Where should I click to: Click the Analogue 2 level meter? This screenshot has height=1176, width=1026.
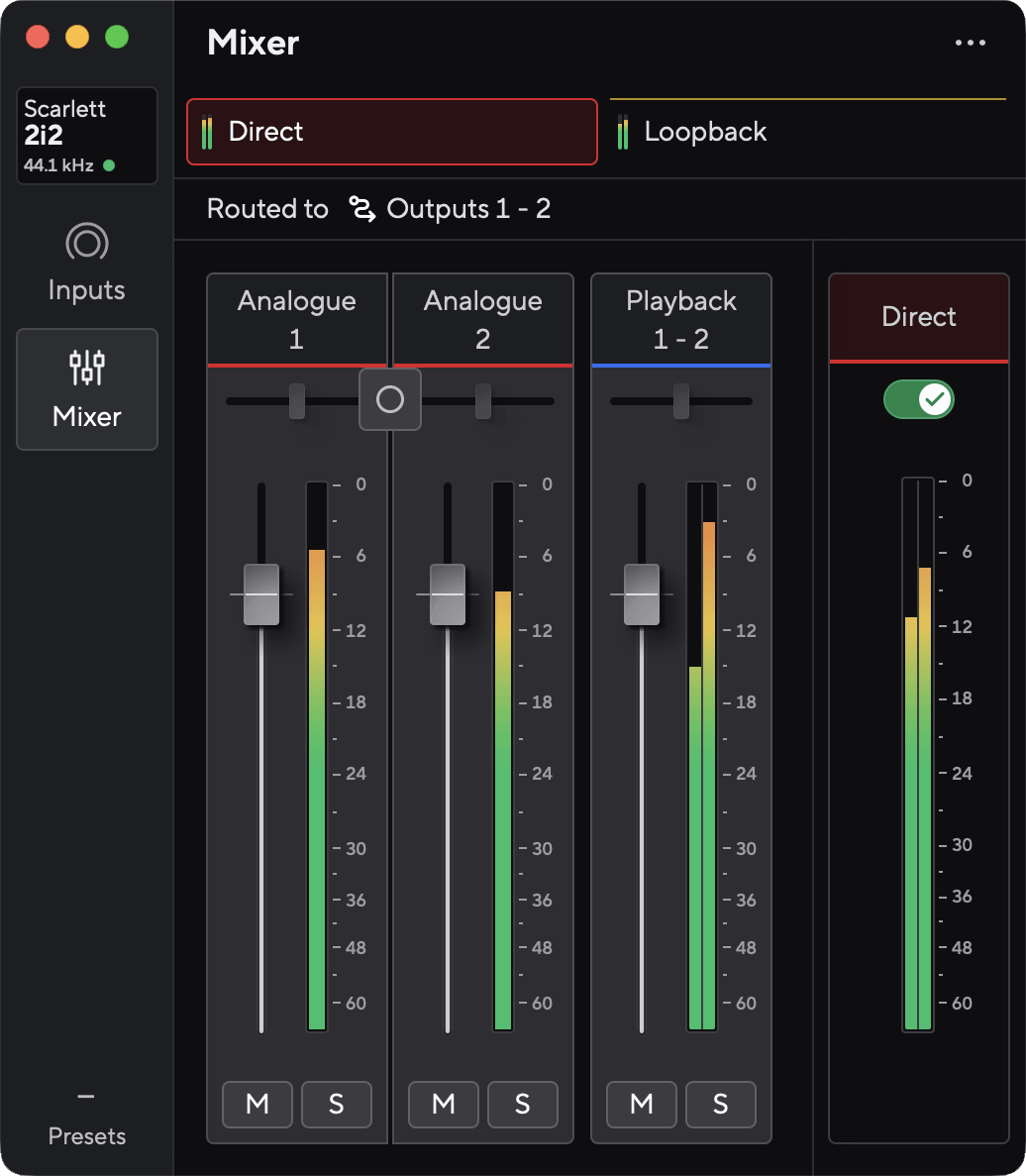point(503,756)
